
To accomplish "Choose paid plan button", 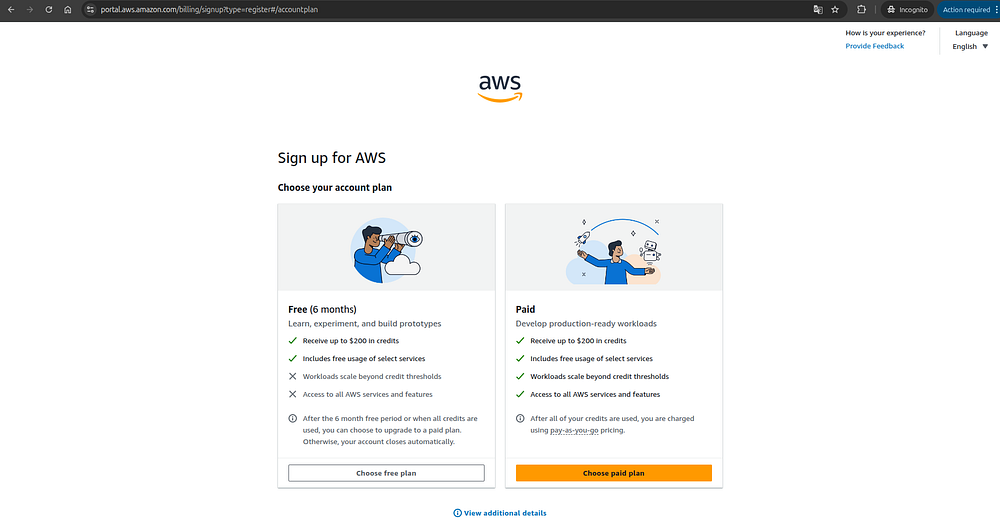I will (x=614, y=473).
